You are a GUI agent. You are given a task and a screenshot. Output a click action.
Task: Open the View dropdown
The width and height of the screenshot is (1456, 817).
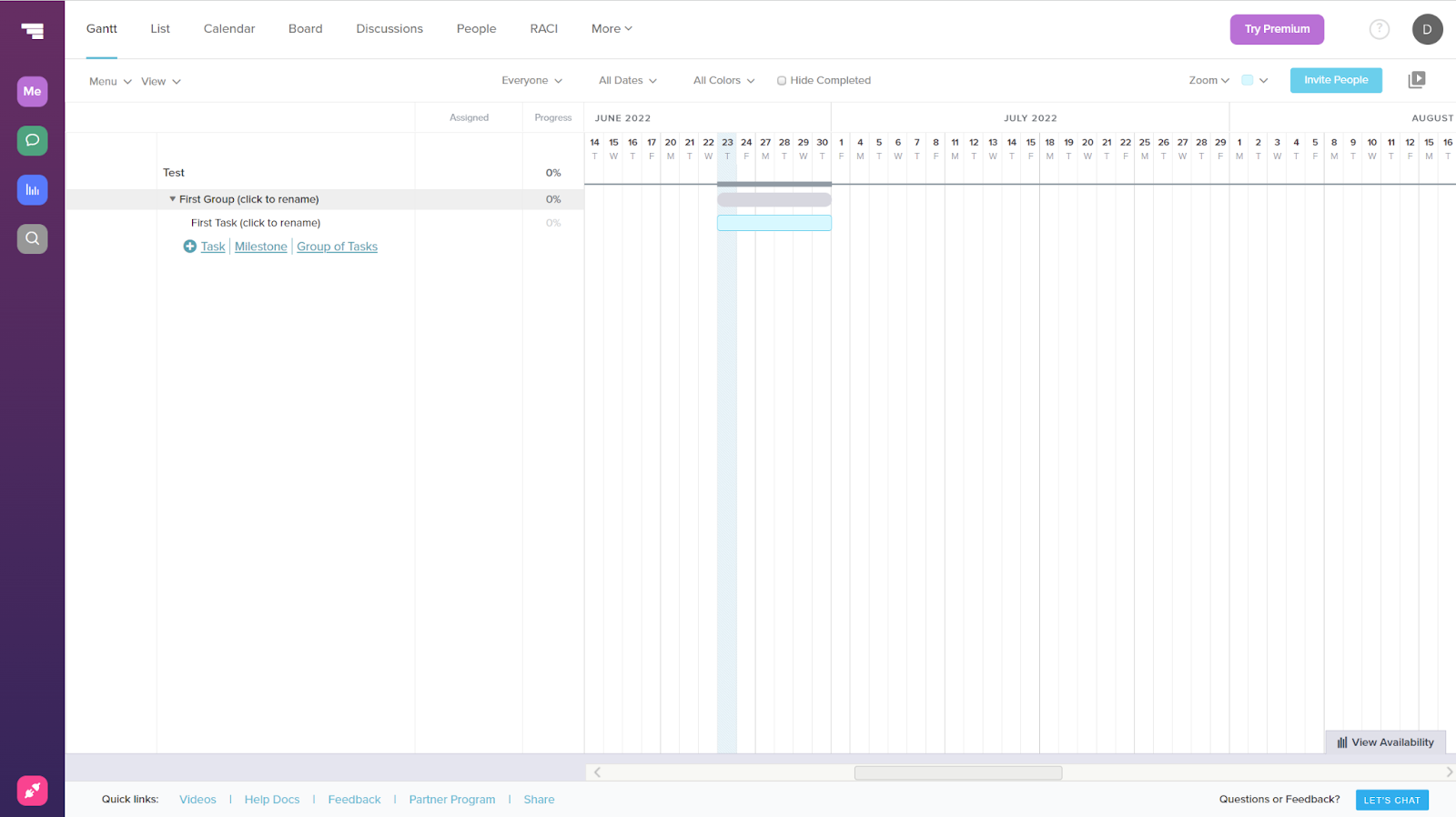click(x=161, y=81)
